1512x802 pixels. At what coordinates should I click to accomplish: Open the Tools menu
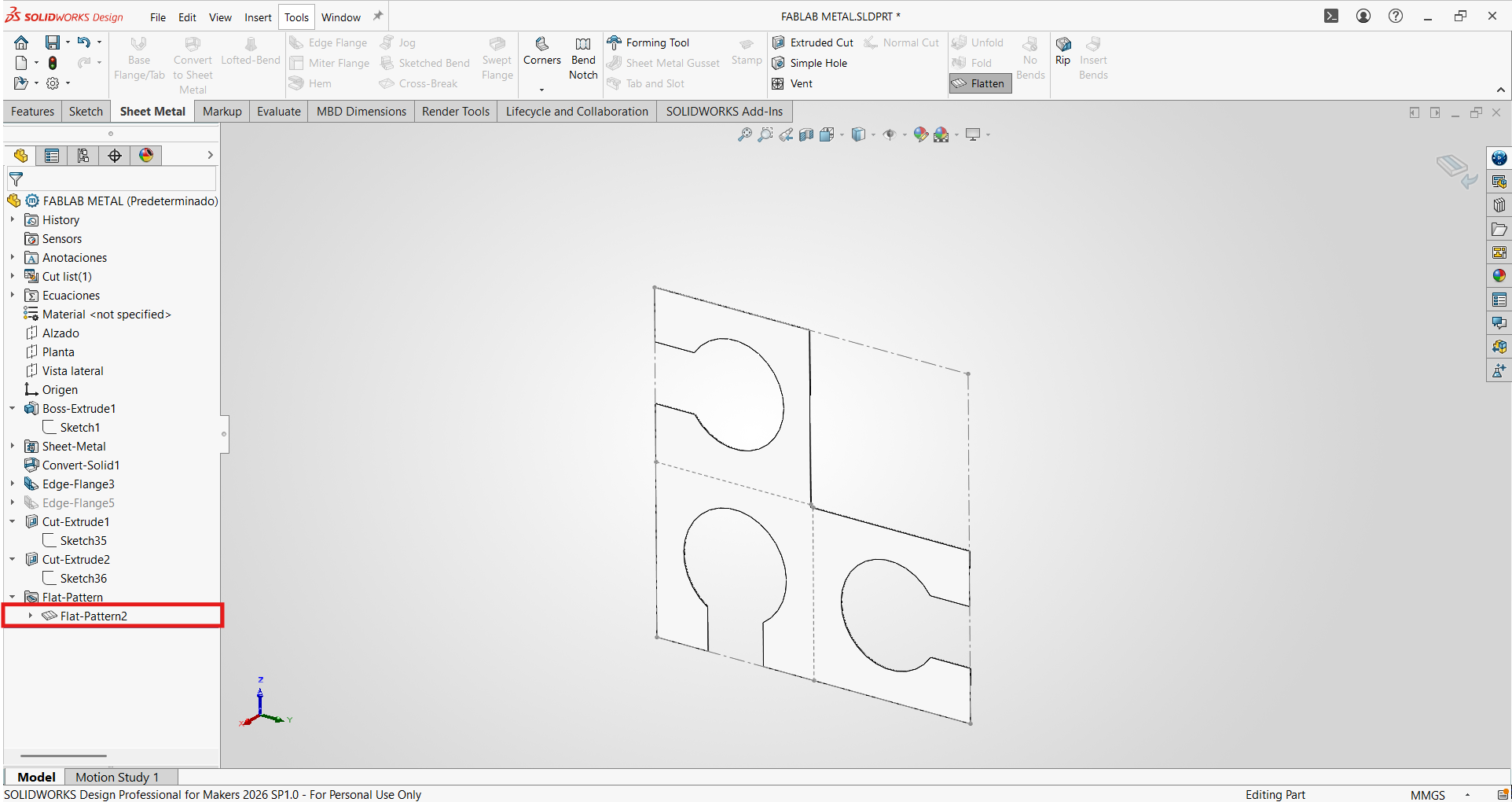pos(296,17)
